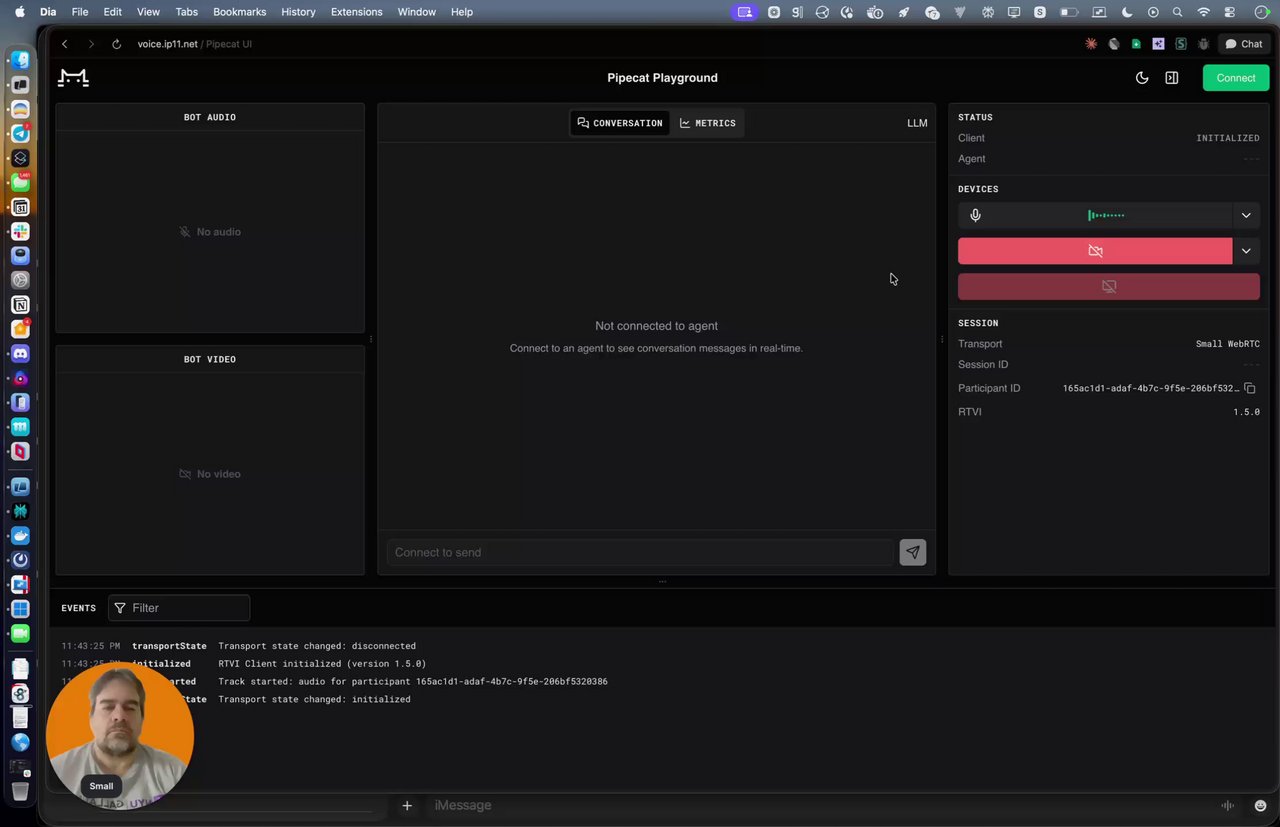1280x827 pixels.
Task: Open the Extensions menu
Action: [356, 12]
